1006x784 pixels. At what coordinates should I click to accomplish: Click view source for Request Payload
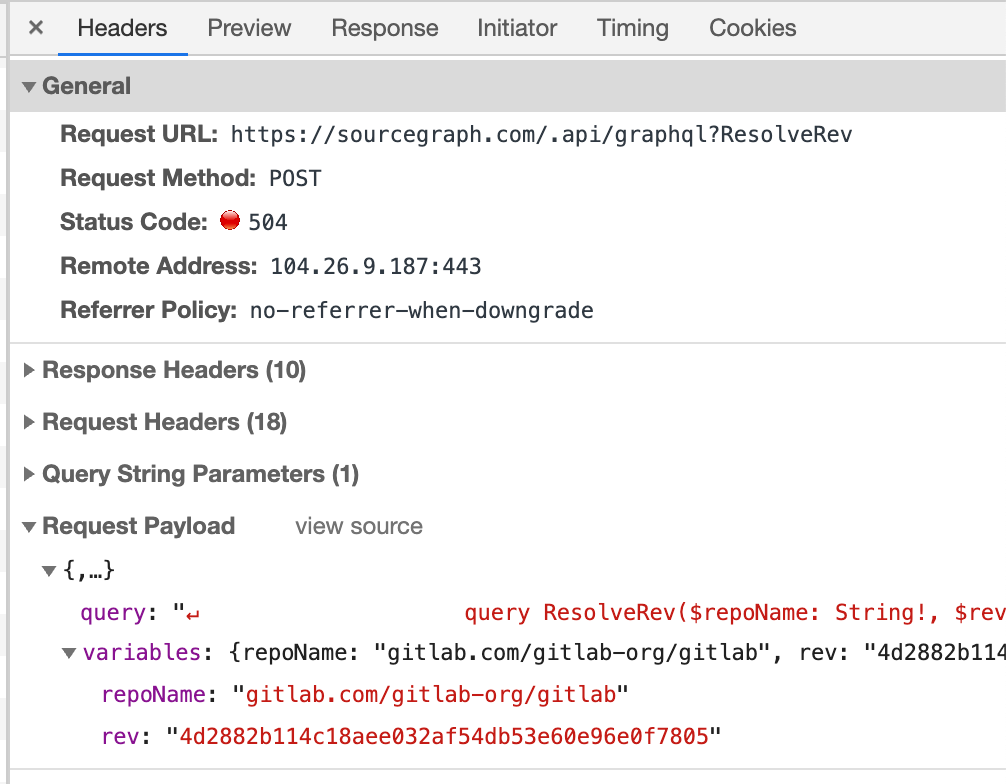(359, 526)
